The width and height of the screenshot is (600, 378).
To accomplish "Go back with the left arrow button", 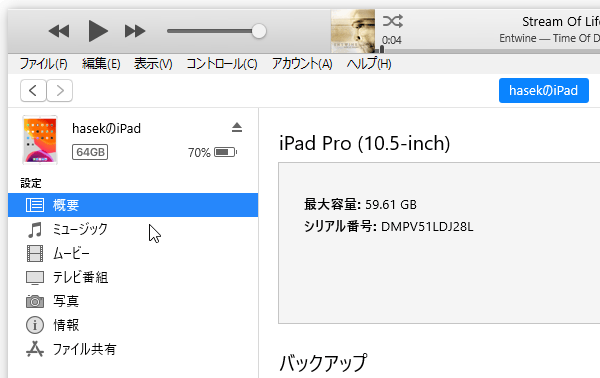I will tap(33, 91).
